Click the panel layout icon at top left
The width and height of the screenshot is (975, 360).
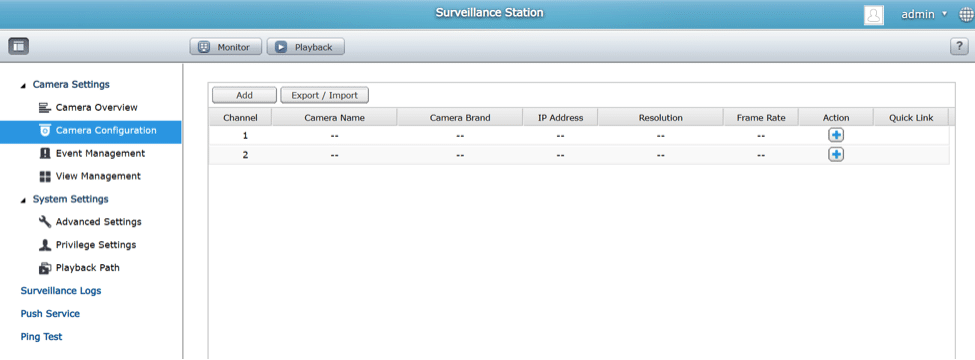[x=19, y=45]
